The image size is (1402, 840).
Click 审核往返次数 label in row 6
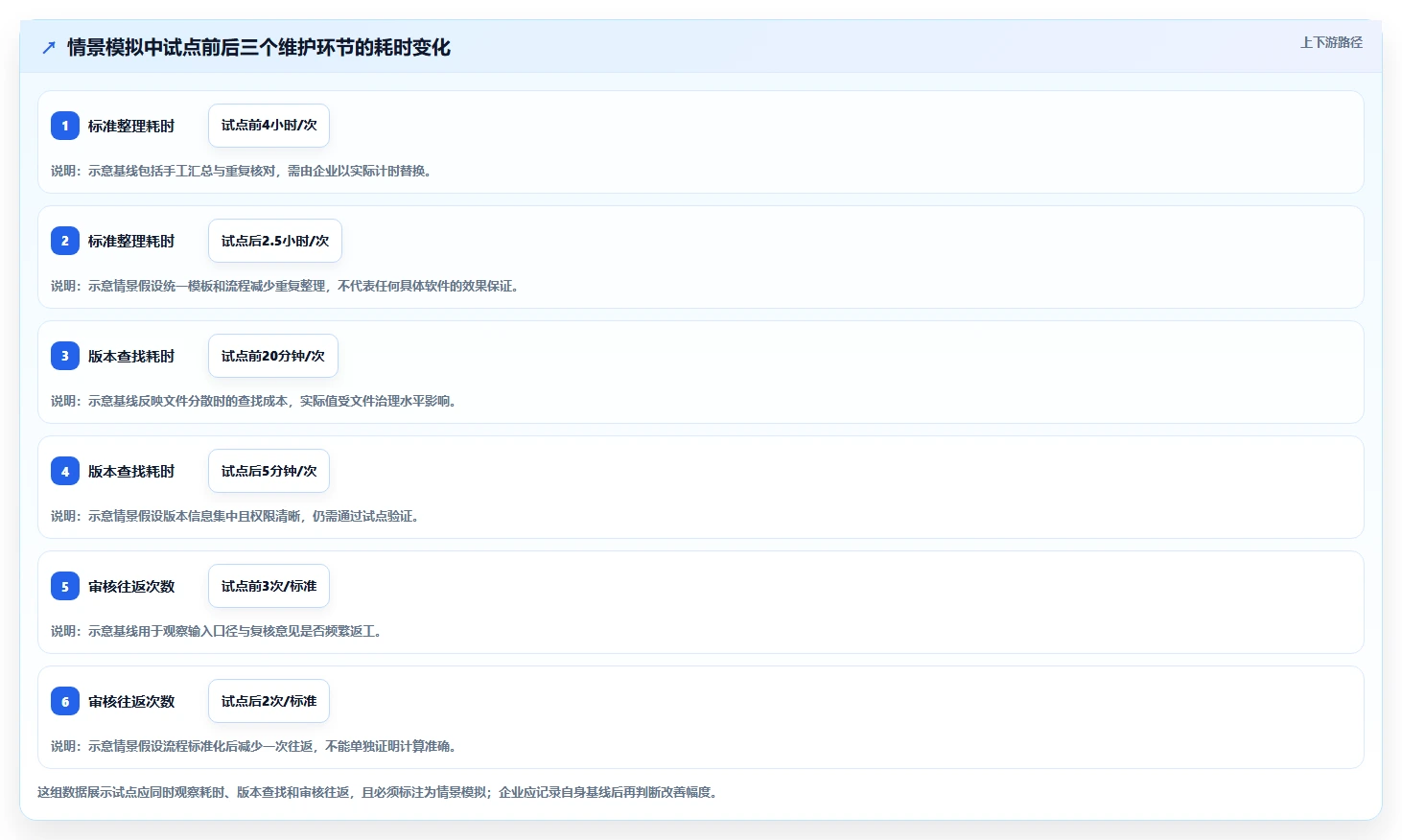pos(131,701)
